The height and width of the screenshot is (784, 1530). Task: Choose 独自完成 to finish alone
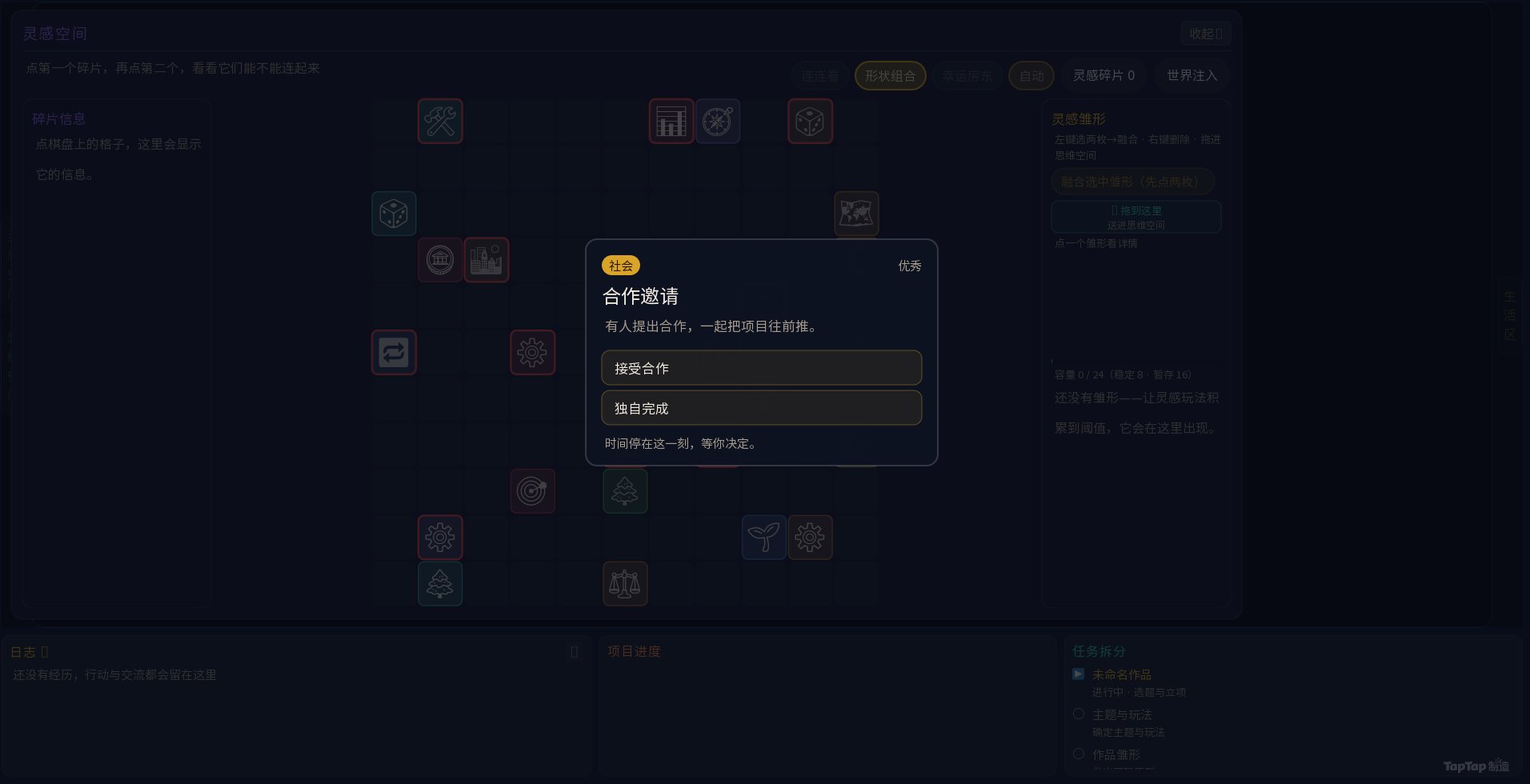coord(762,408)
